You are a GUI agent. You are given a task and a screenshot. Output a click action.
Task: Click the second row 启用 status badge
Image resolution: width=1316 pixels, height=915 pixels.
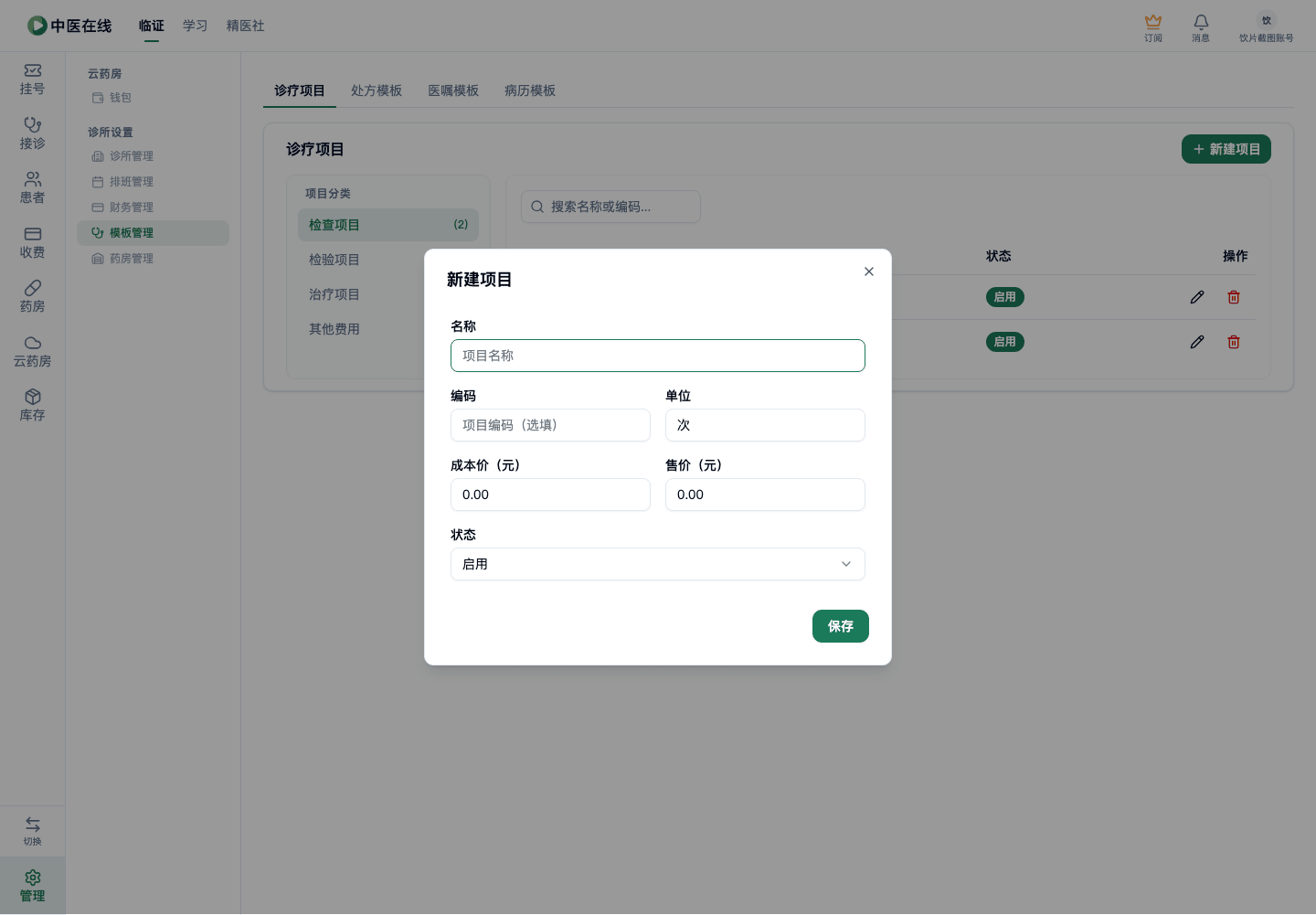click(1005, 342)
